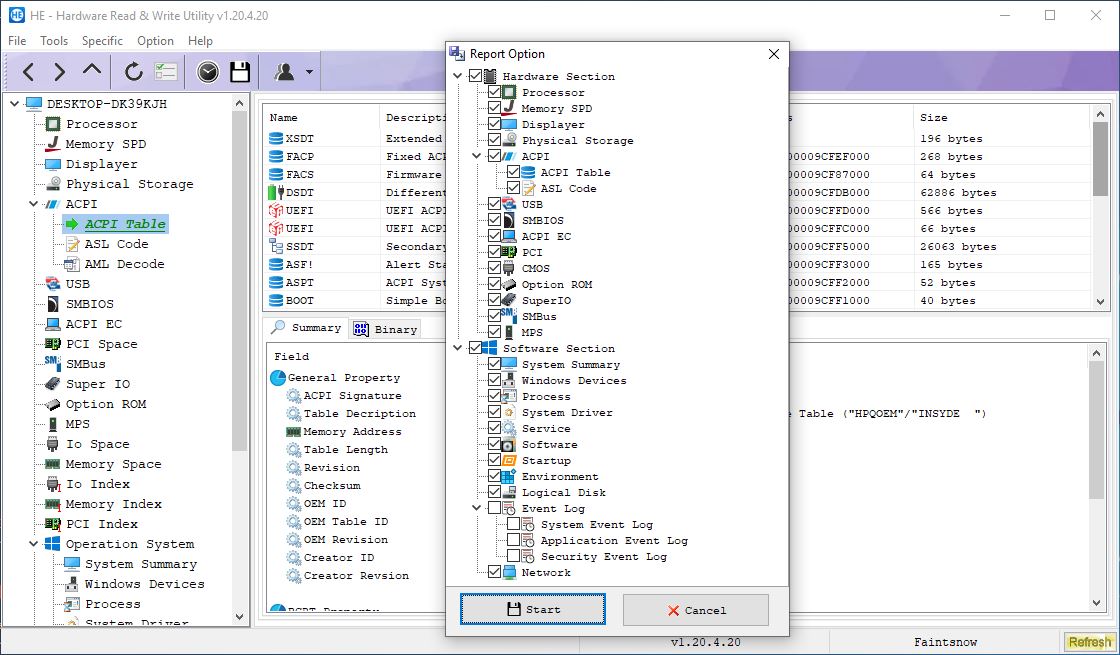Uncheck the Processor checkbox in Report Option
This screenshot has height=655, width=1120.
[x=494, y=93]
